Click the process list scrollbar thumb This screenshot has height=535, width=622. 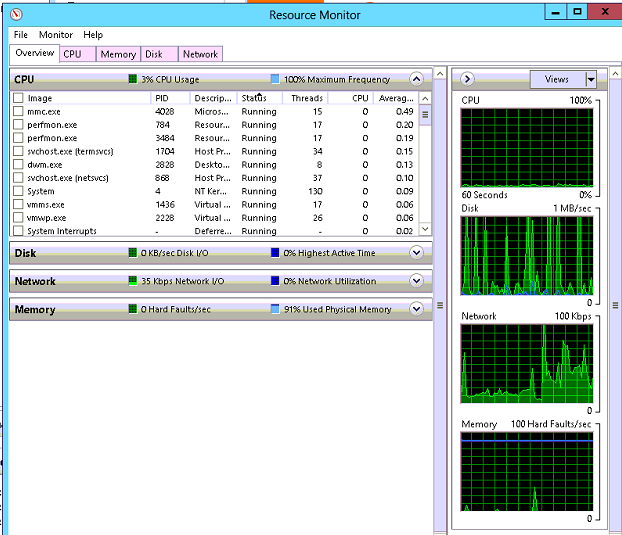(x=425, y=115)
